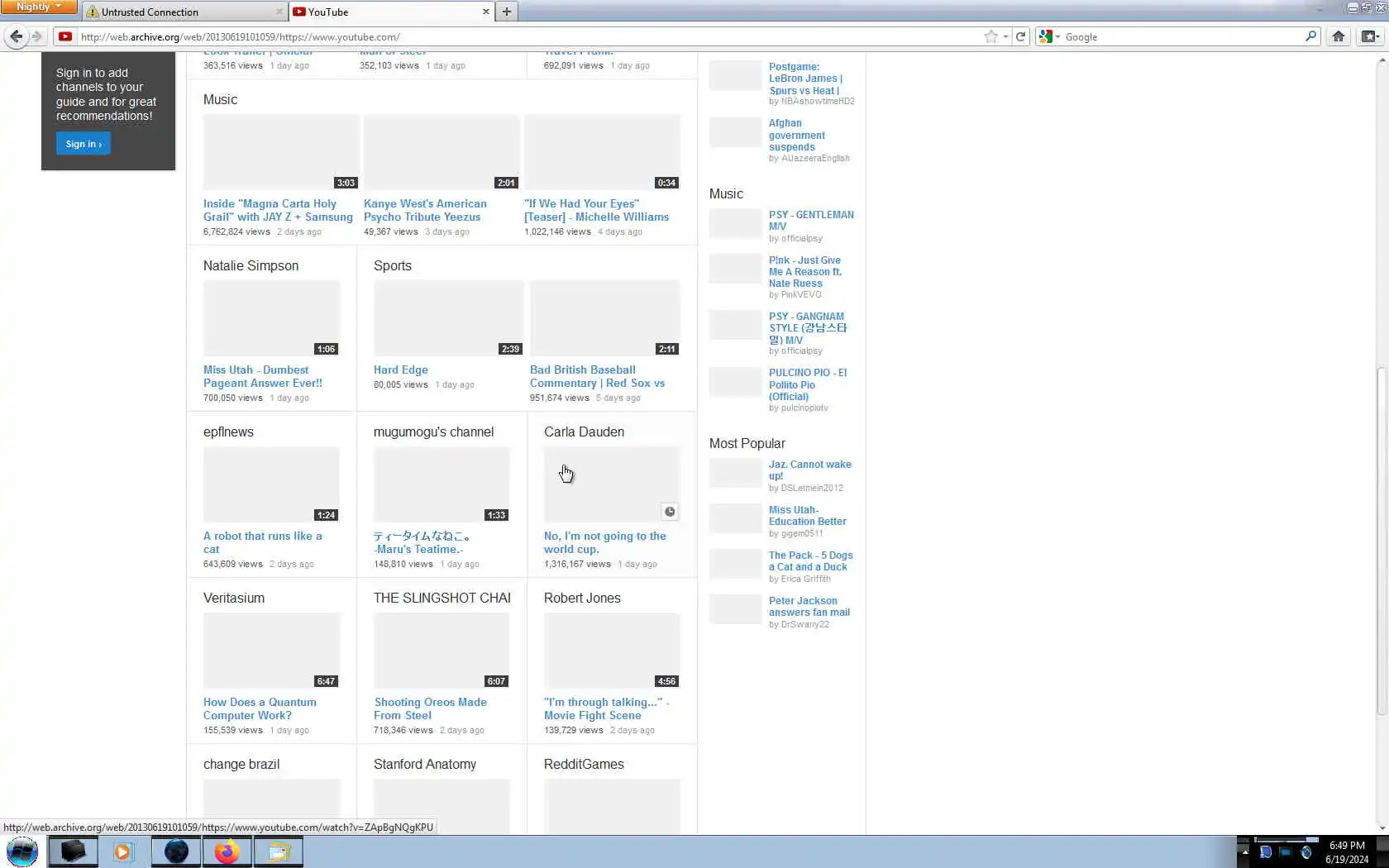
Task: Open "A robot that runs like a cat" link
Action: coord(263,542)
